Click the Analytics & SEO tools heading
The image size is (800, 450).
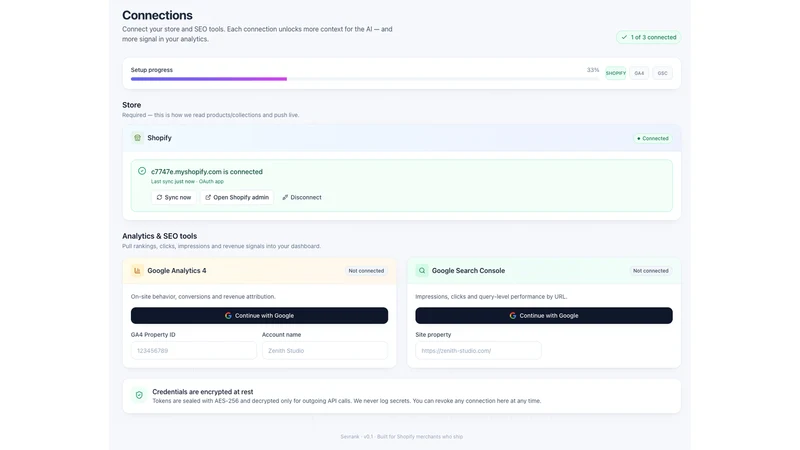[159, 236]
